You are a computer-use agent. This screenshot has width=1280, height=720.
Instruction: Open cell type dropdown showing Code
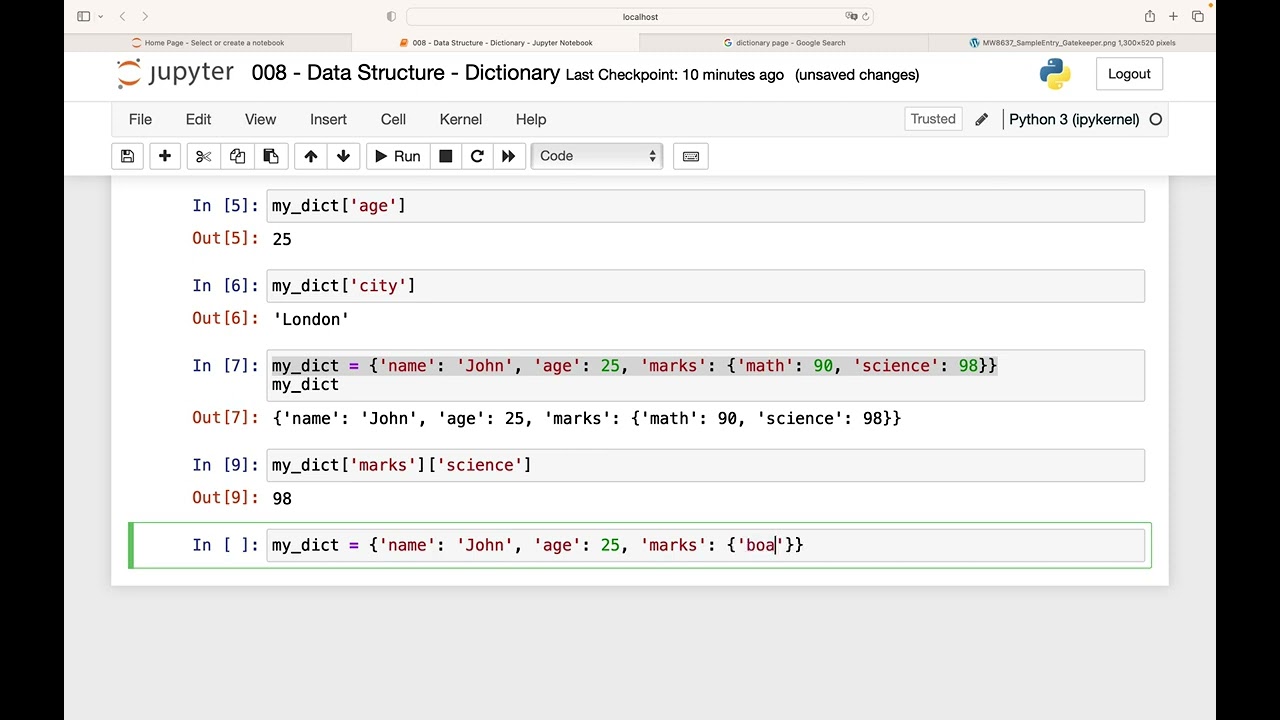[597, 156]
